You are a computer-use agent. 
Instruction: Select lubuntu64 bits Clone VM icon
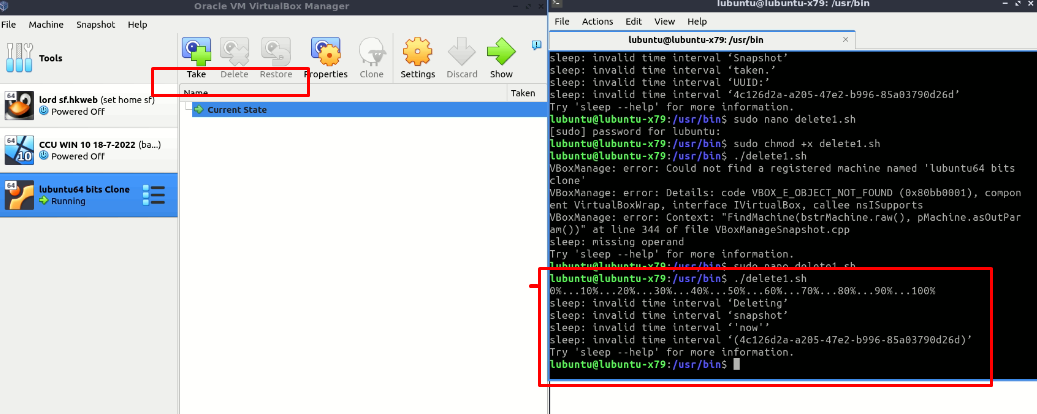19,195
